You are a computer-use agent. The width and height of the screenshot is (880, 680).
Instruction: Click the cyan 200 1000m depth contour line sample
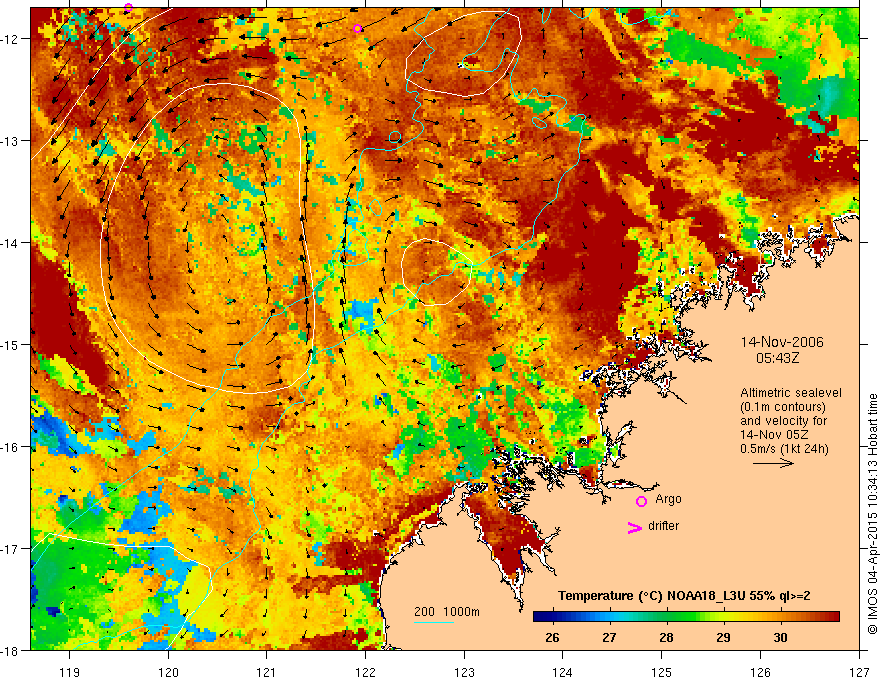pyautogui.click(x=434, y=622)
